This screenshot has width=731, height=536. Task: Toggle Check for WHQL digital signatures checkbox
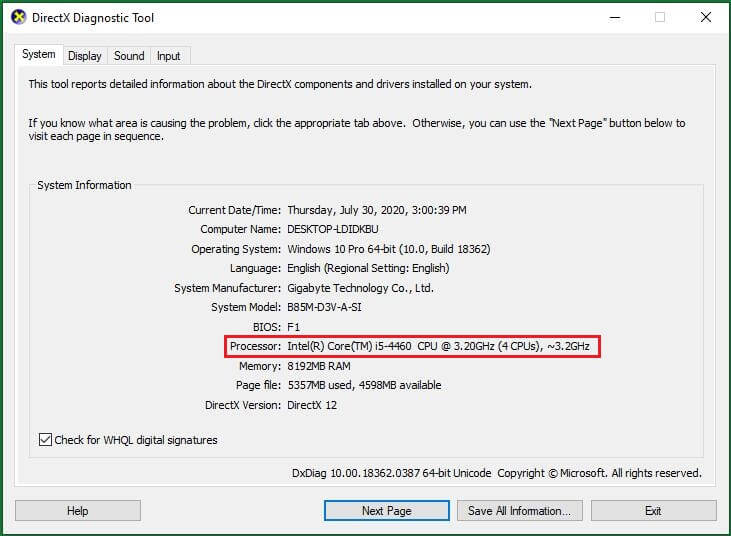[45, 440]
